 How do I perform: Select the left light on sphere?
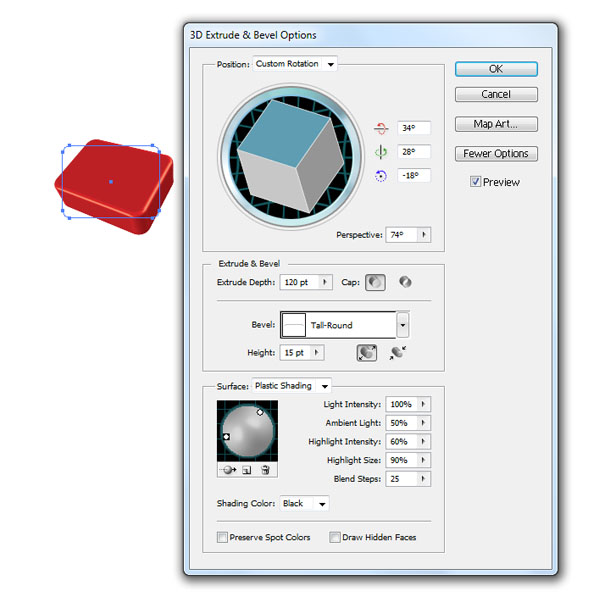(x=226, y=437)
